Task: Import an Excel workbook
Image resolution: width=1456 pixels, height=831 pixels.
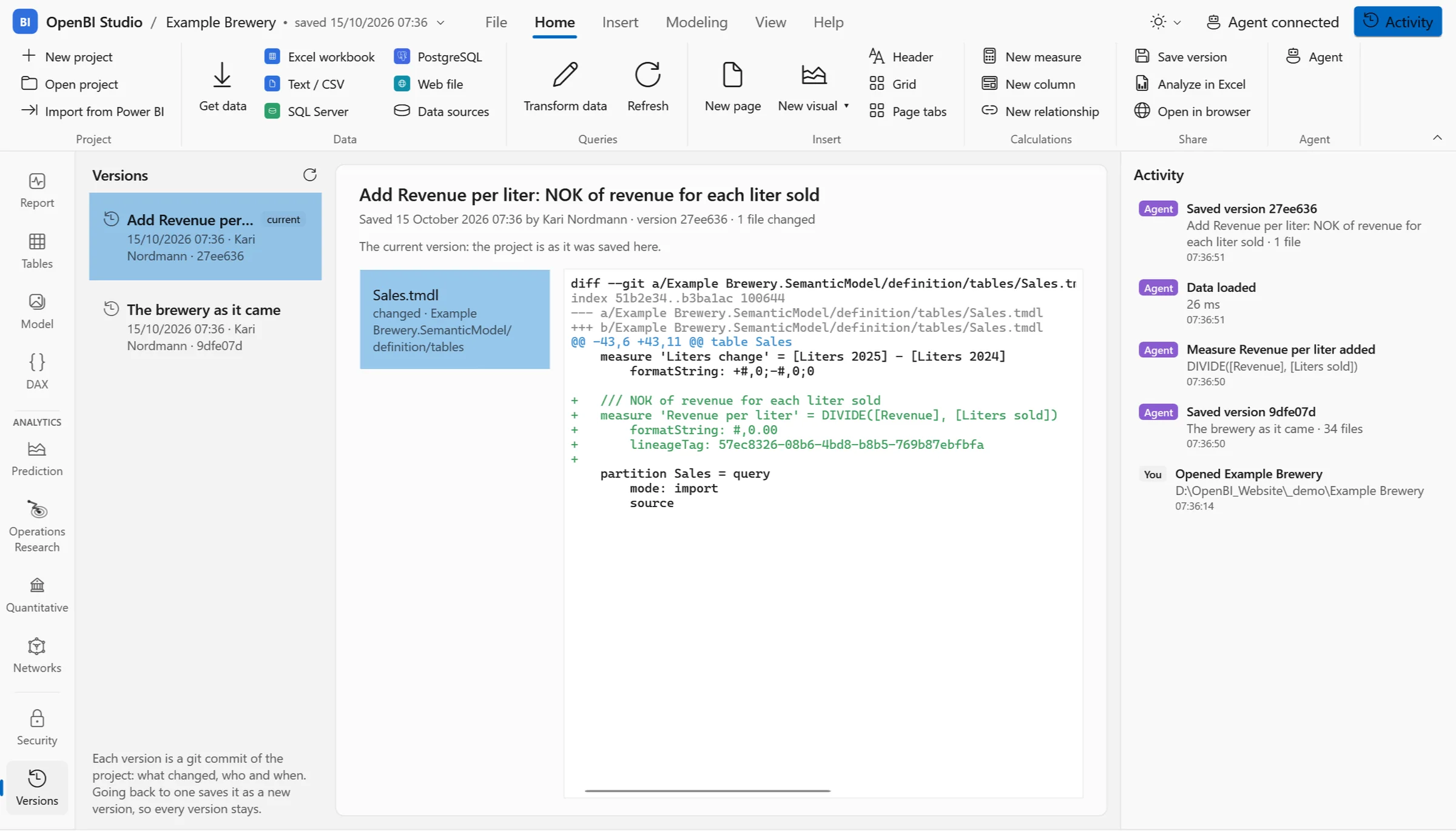Action: click(x=320, y=56)
